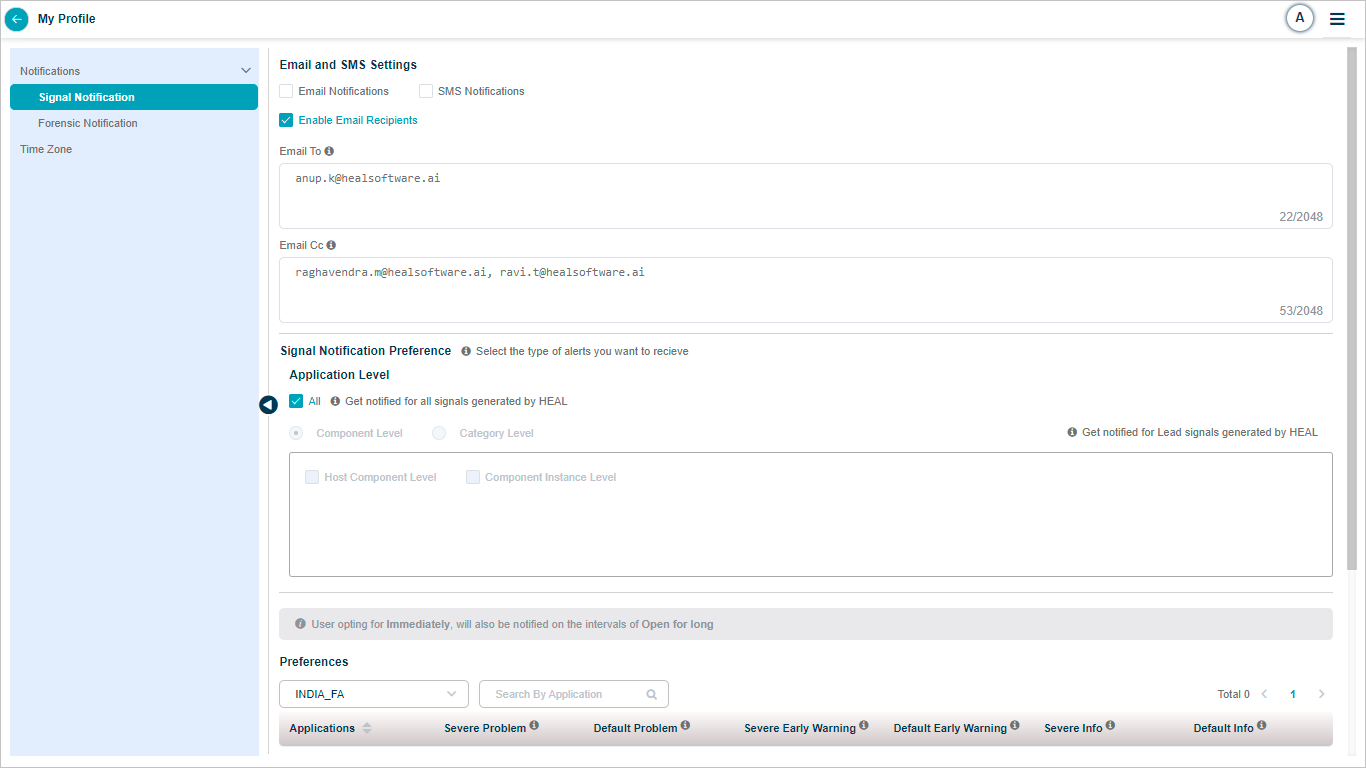1366x768 pixels.
Task: Click the 'Preferences' heading
Action: (x=314, y=662)
